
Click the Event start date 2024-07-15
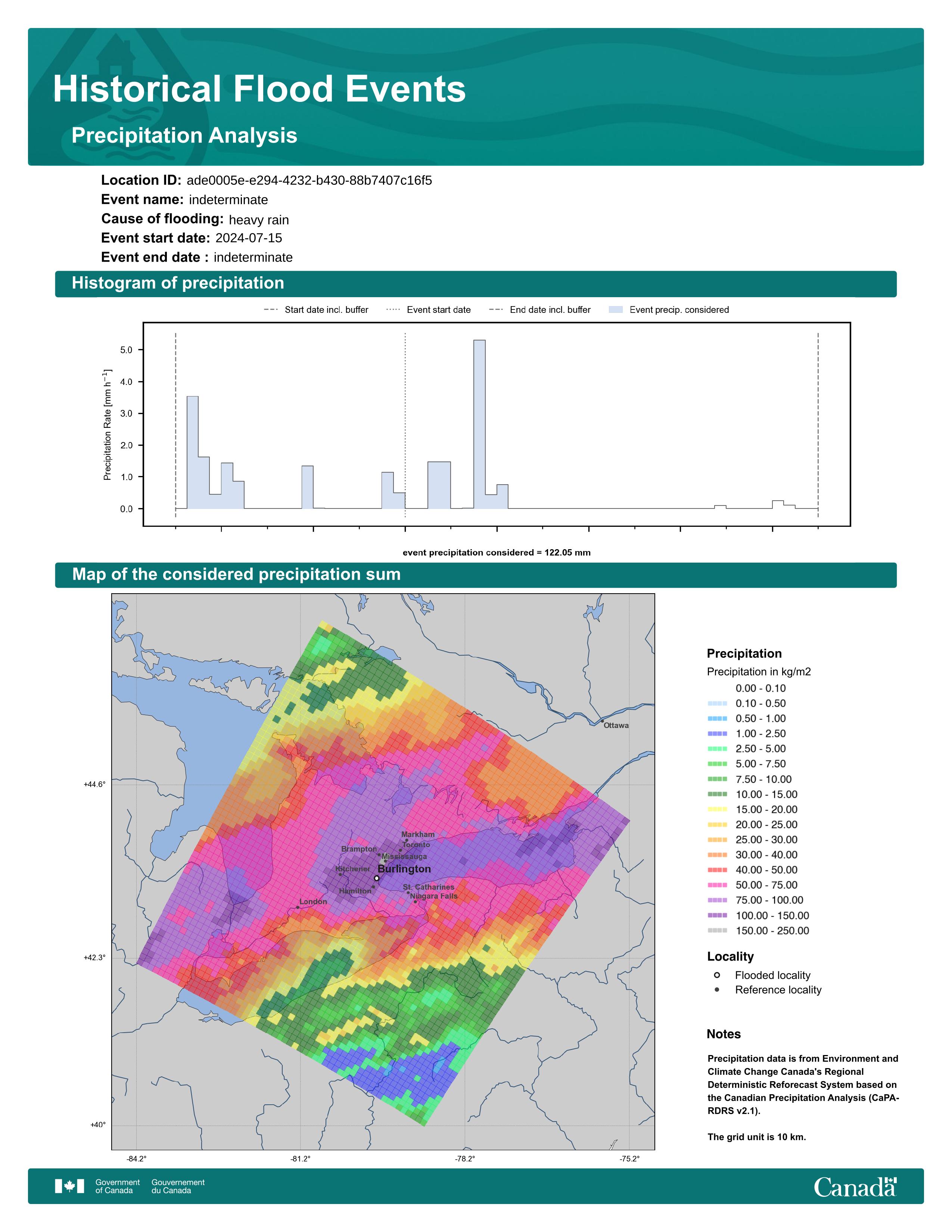[249, 238]
